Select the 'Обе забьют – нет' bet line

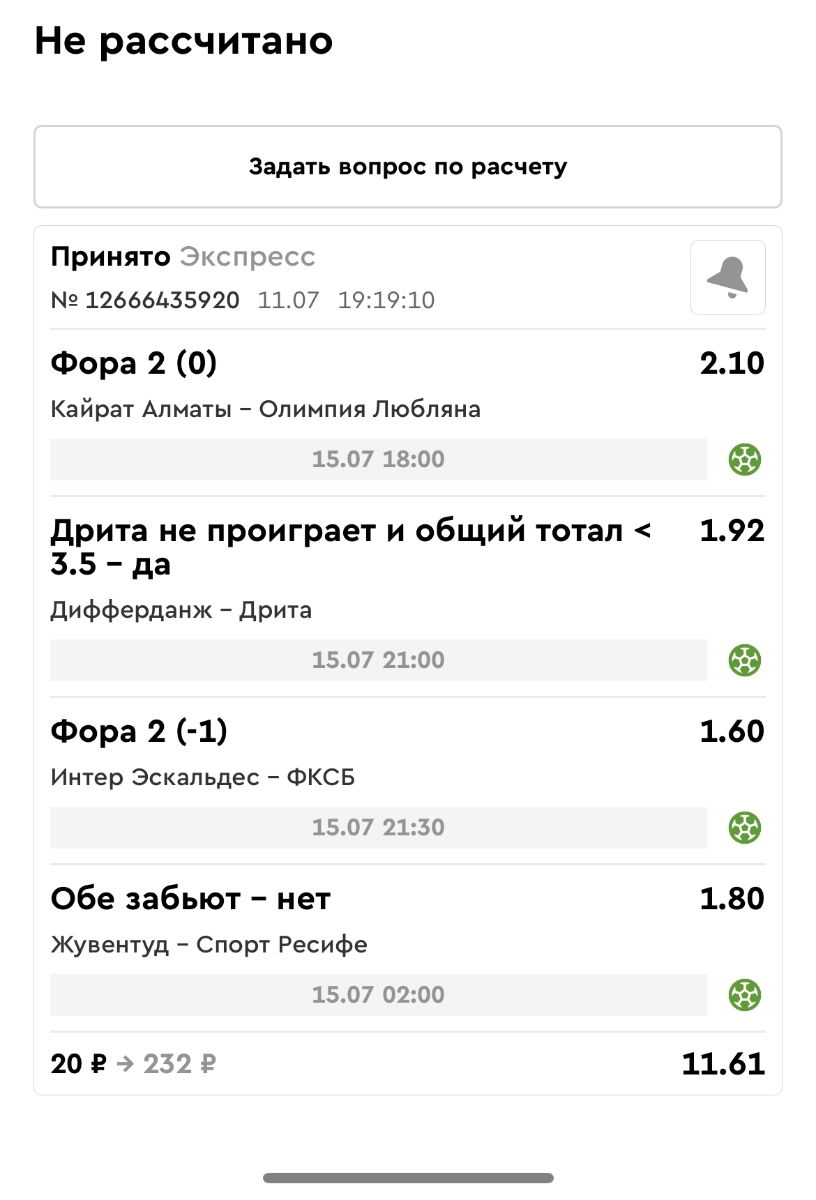(190, 899)
